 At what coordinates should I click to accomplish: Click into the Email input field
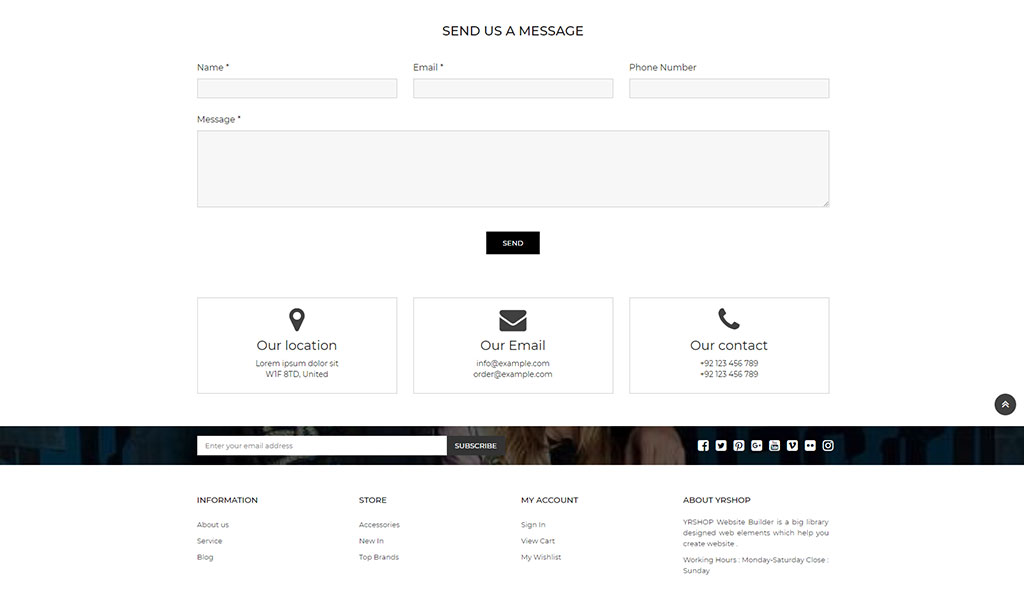513,89
